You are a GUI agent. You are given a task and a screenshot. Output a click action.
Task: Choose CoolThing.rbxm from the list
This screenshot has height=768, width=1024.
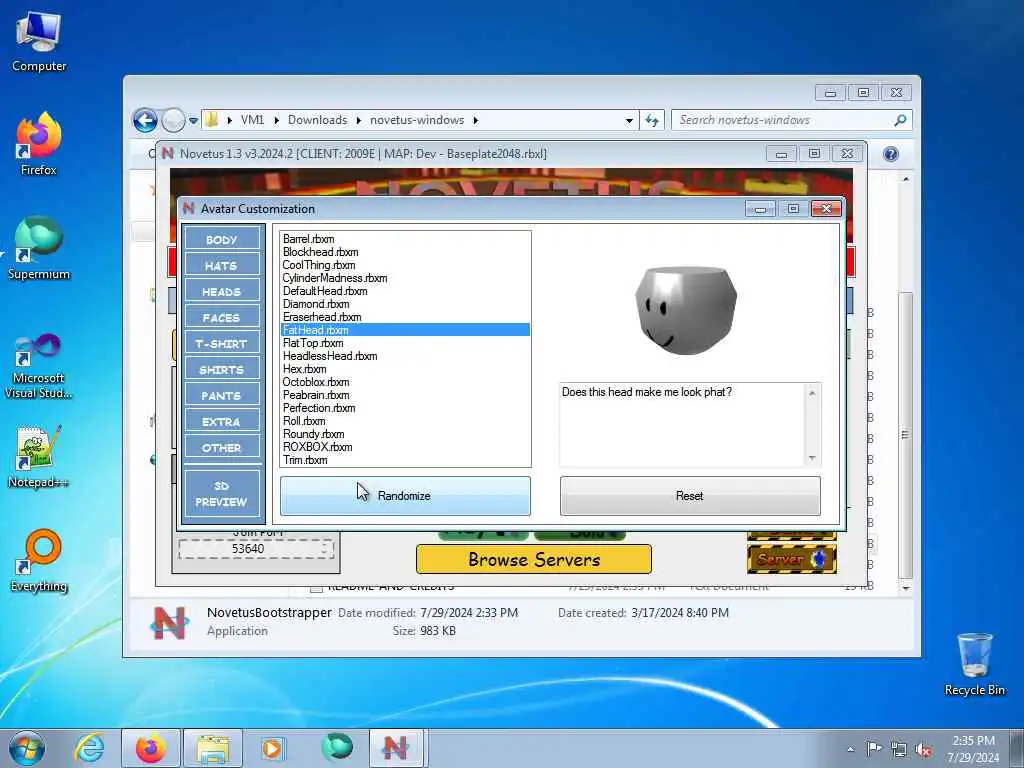point(405,265)
